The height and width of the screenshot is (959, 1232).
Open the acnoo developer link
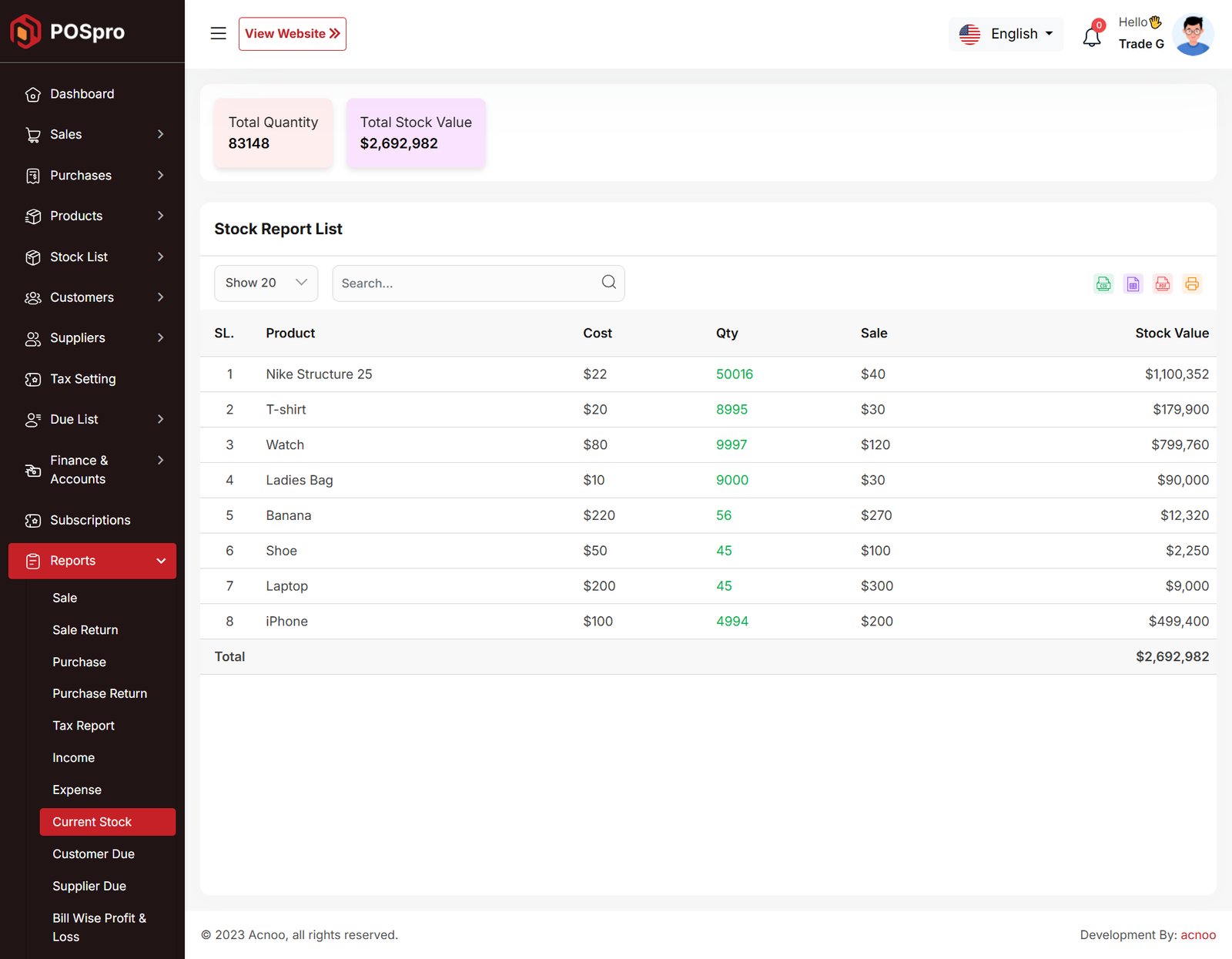(1197, 934)
